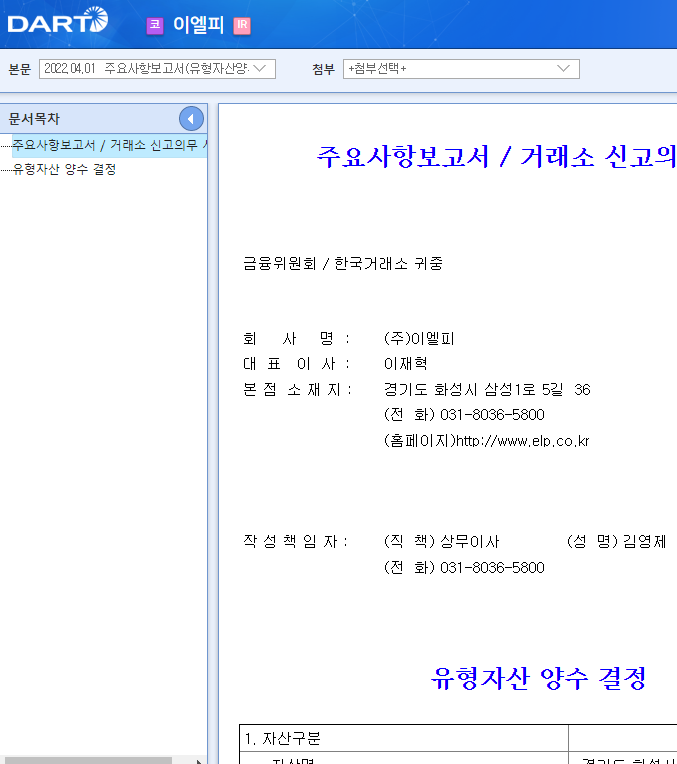Click the pink IR badge icon
The image size is (677, 764).
242,25
